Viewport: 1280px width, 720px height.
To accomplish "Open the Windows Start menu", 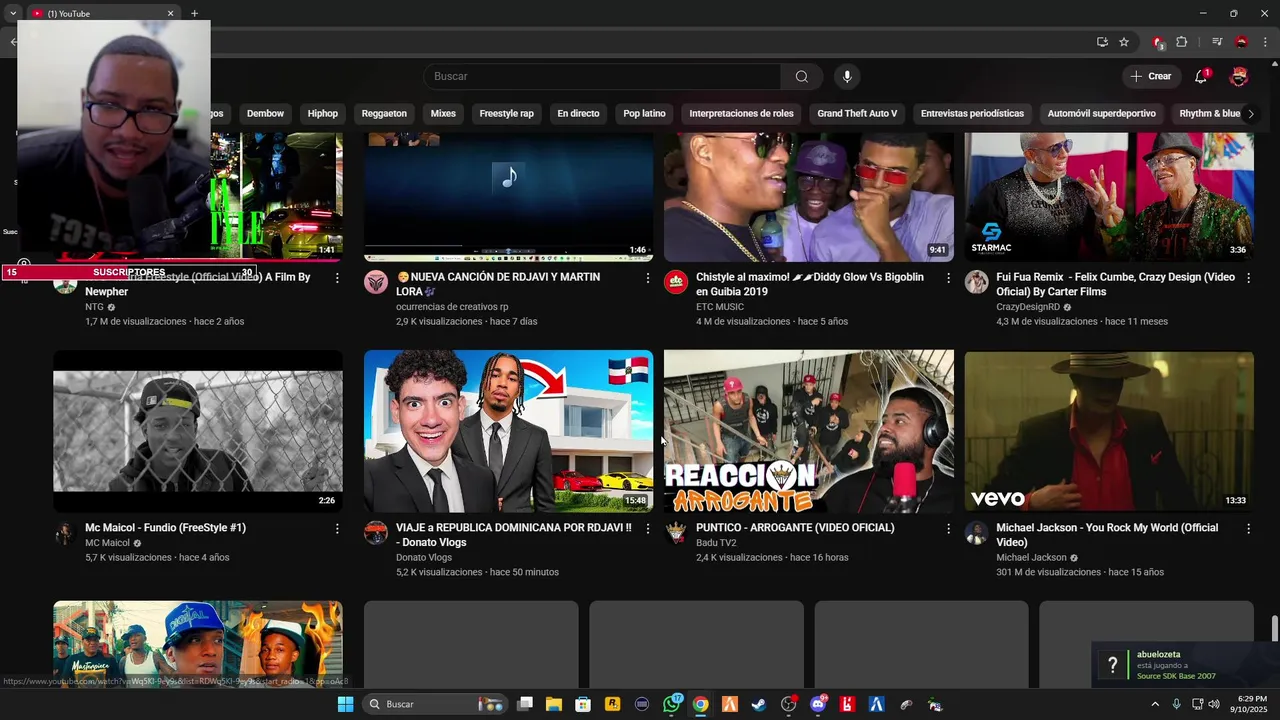I will click(x=345, y=704).
